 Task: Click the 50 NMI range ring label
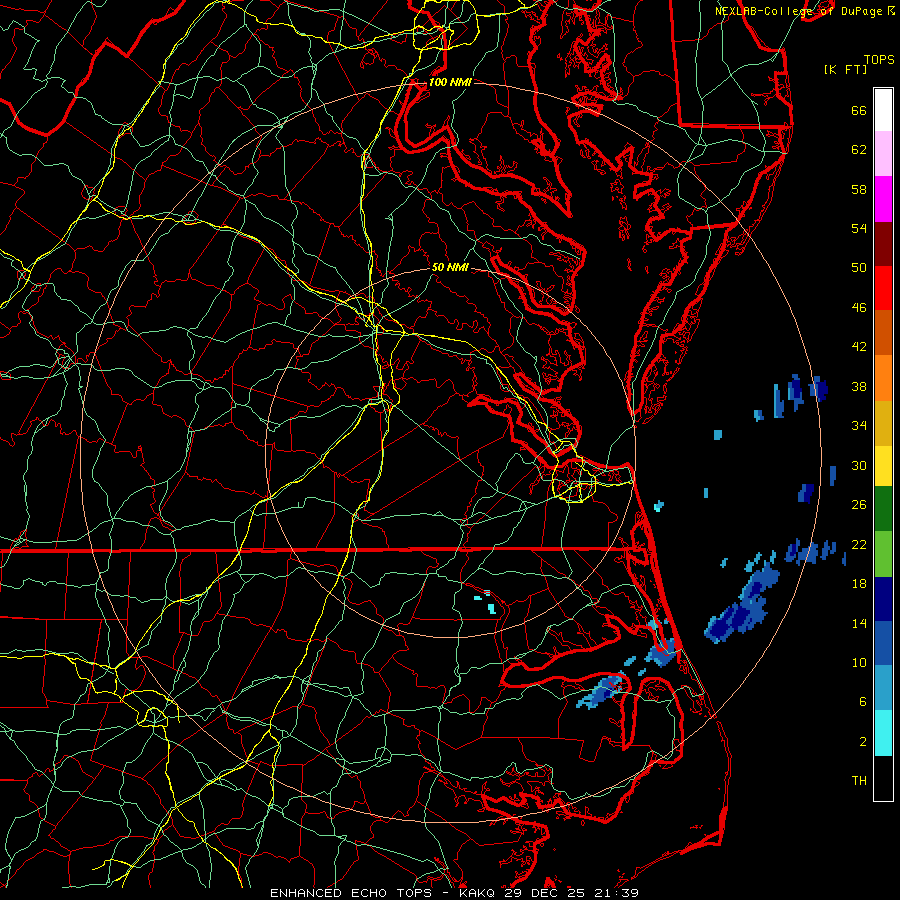click(450, 267)
